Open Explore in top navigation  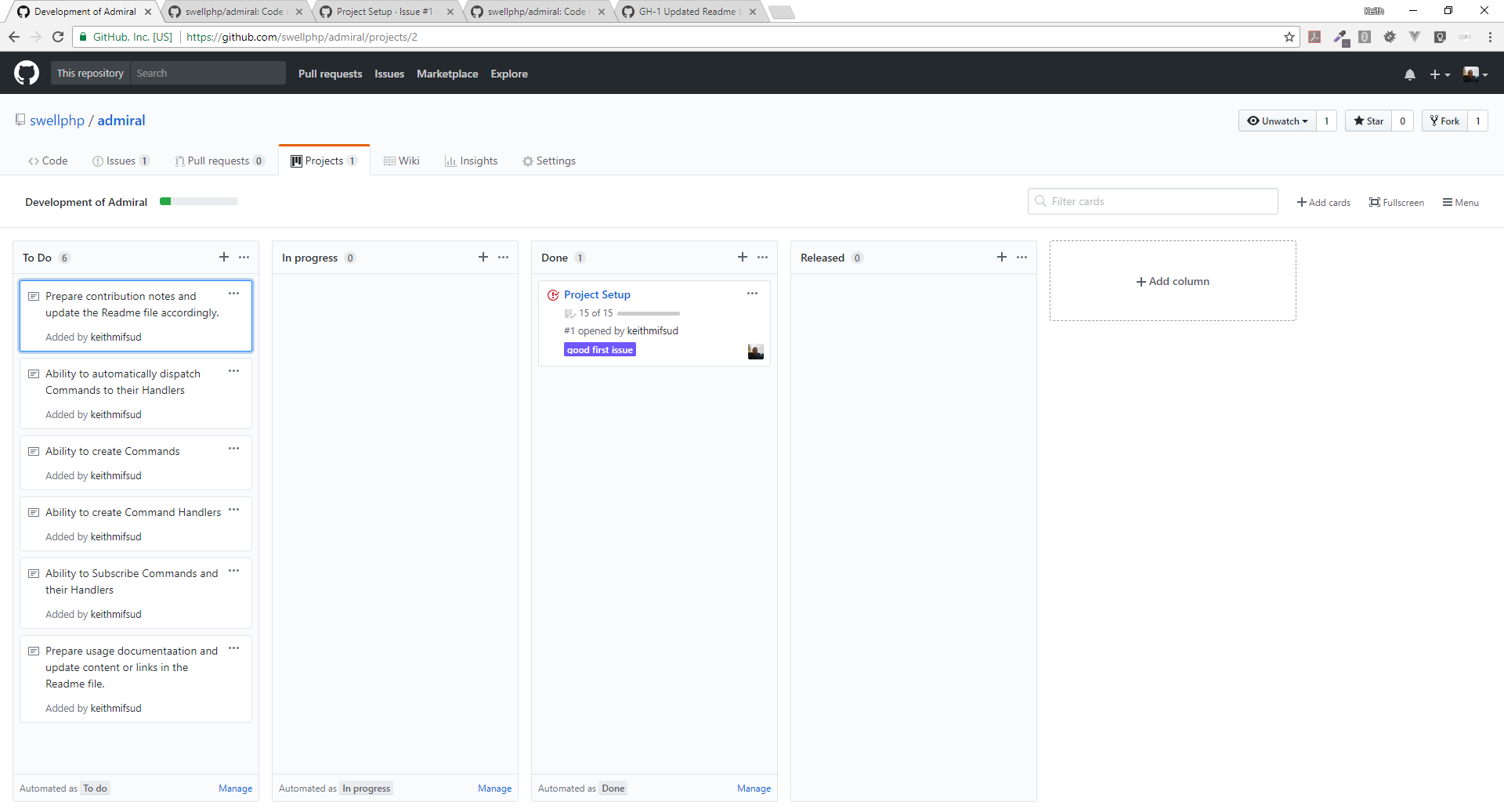coord(509,74)
